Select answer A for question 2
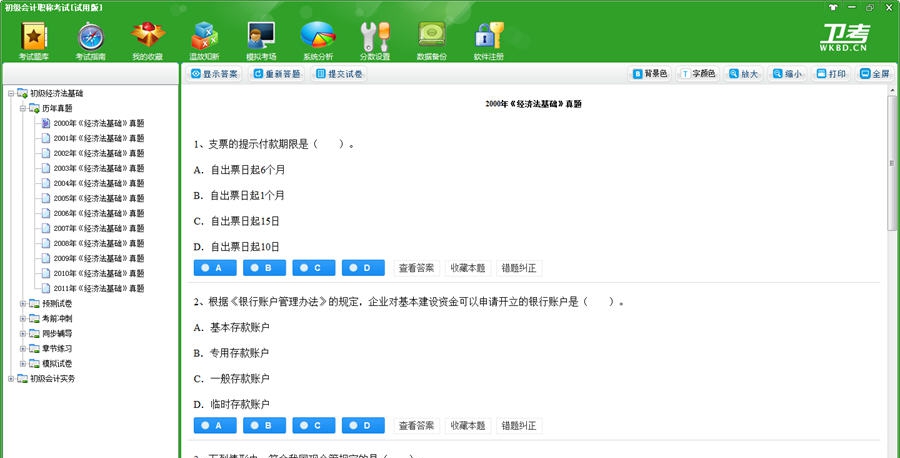 (x=215, y=426)
